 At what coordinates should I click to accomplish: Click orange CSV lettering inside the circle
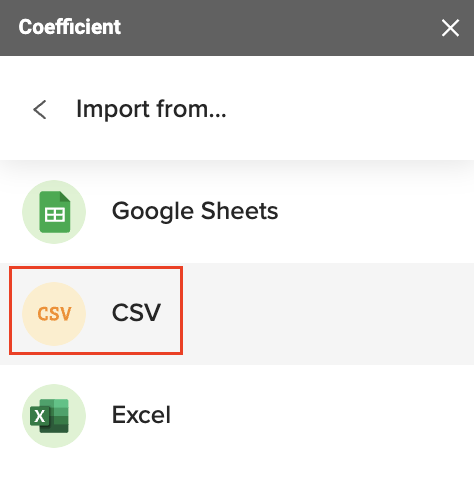point(54,314)
